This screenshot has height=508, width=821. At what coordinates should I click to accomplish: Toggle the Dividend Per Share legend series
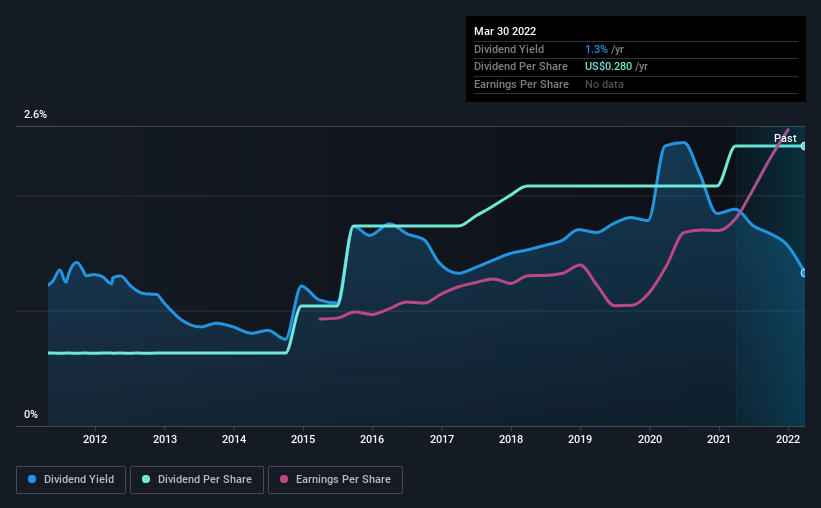click(x=197, y=480)
